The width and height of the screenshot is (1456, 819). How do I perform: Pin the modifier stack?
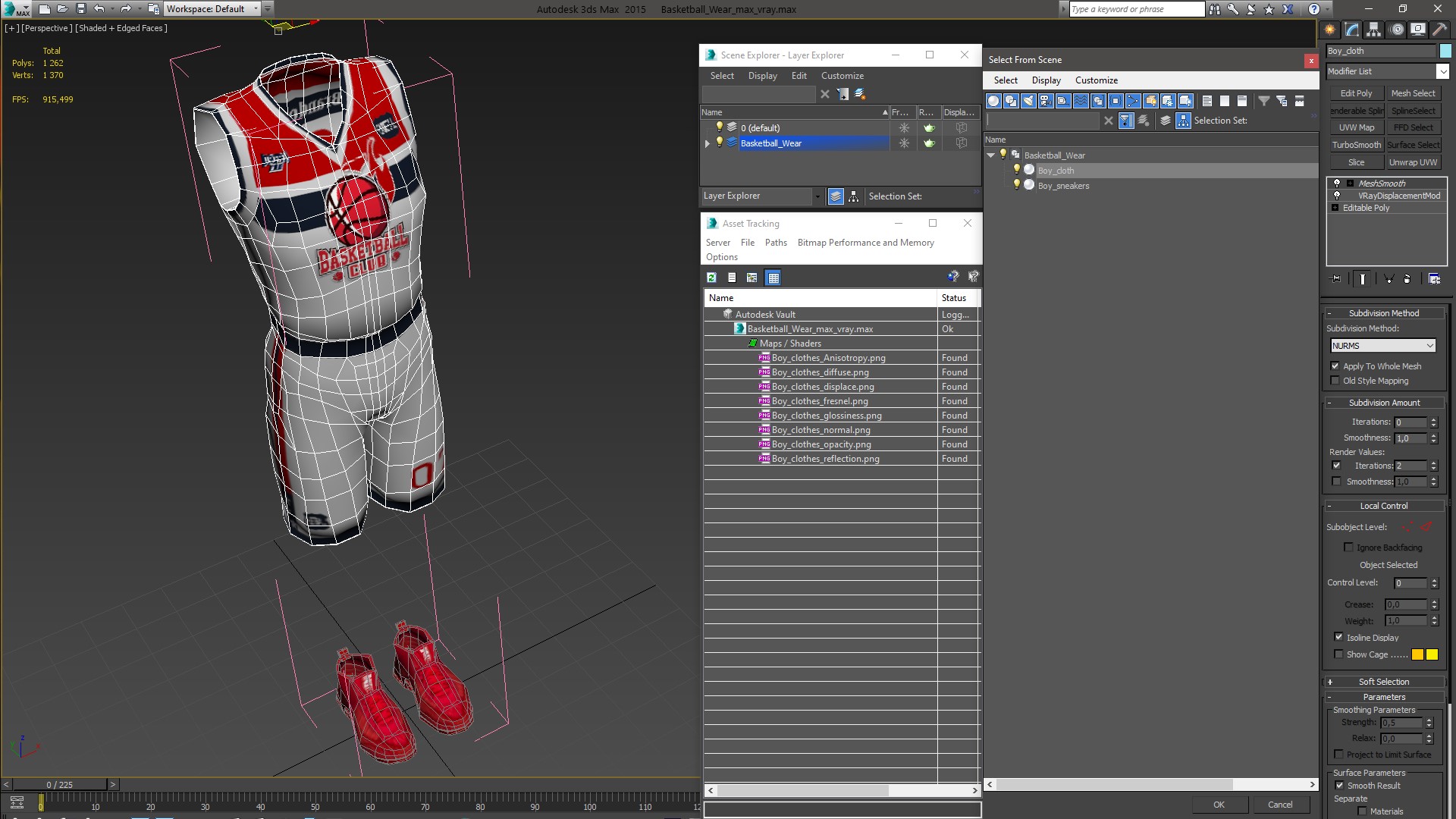click(x=1336, y=279)
